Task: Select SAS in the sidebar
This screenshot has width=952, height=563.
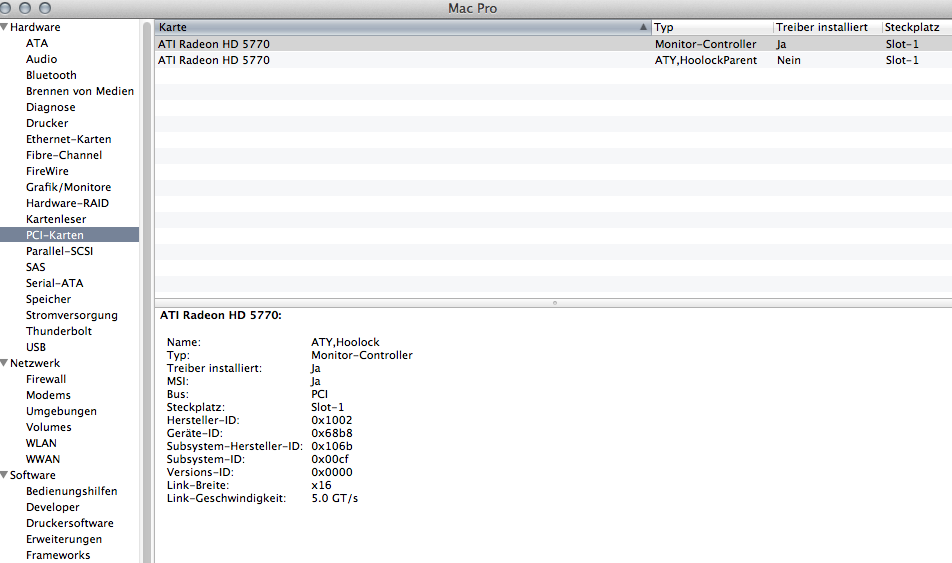Action: point(35,267)
